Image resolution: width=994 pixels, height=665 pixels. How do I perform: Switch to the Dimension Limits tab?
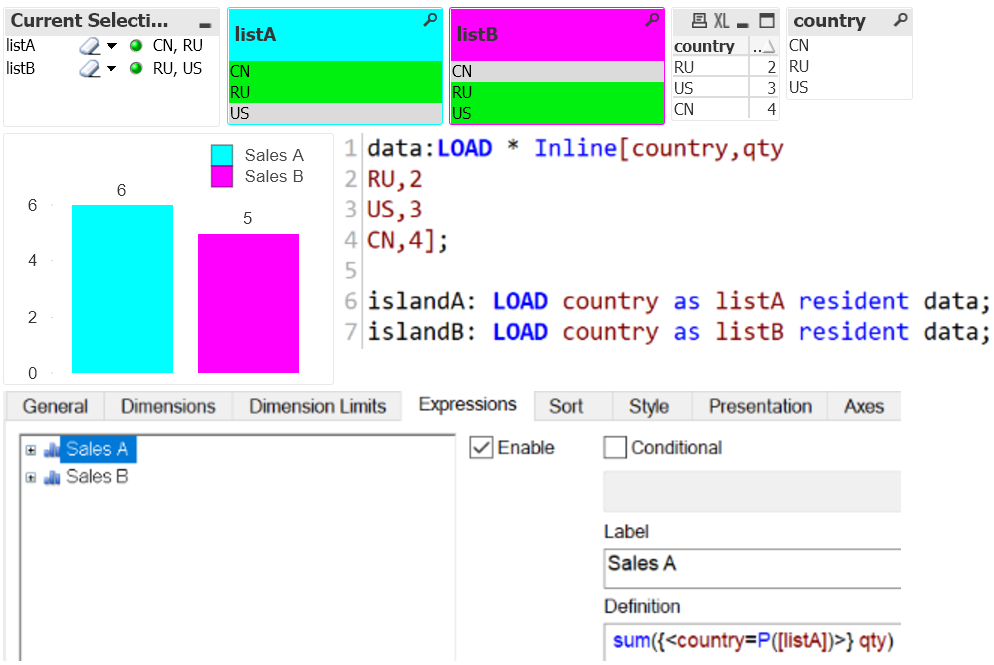pos(317,406)
